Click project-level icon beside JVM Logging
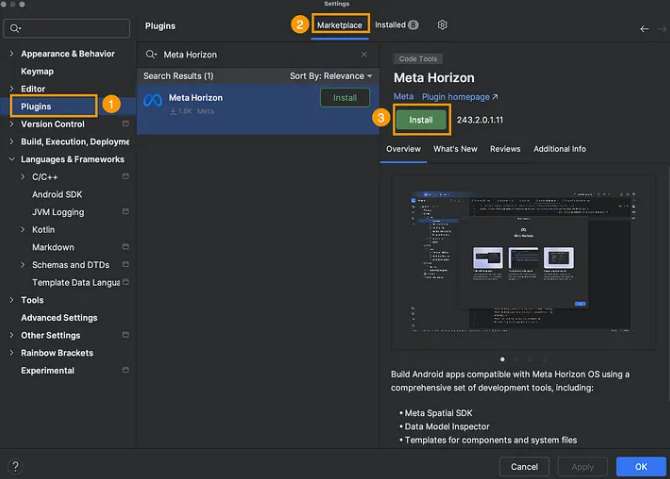The height and width of the screenshot is (479, 670). click(x=126, y=212)
